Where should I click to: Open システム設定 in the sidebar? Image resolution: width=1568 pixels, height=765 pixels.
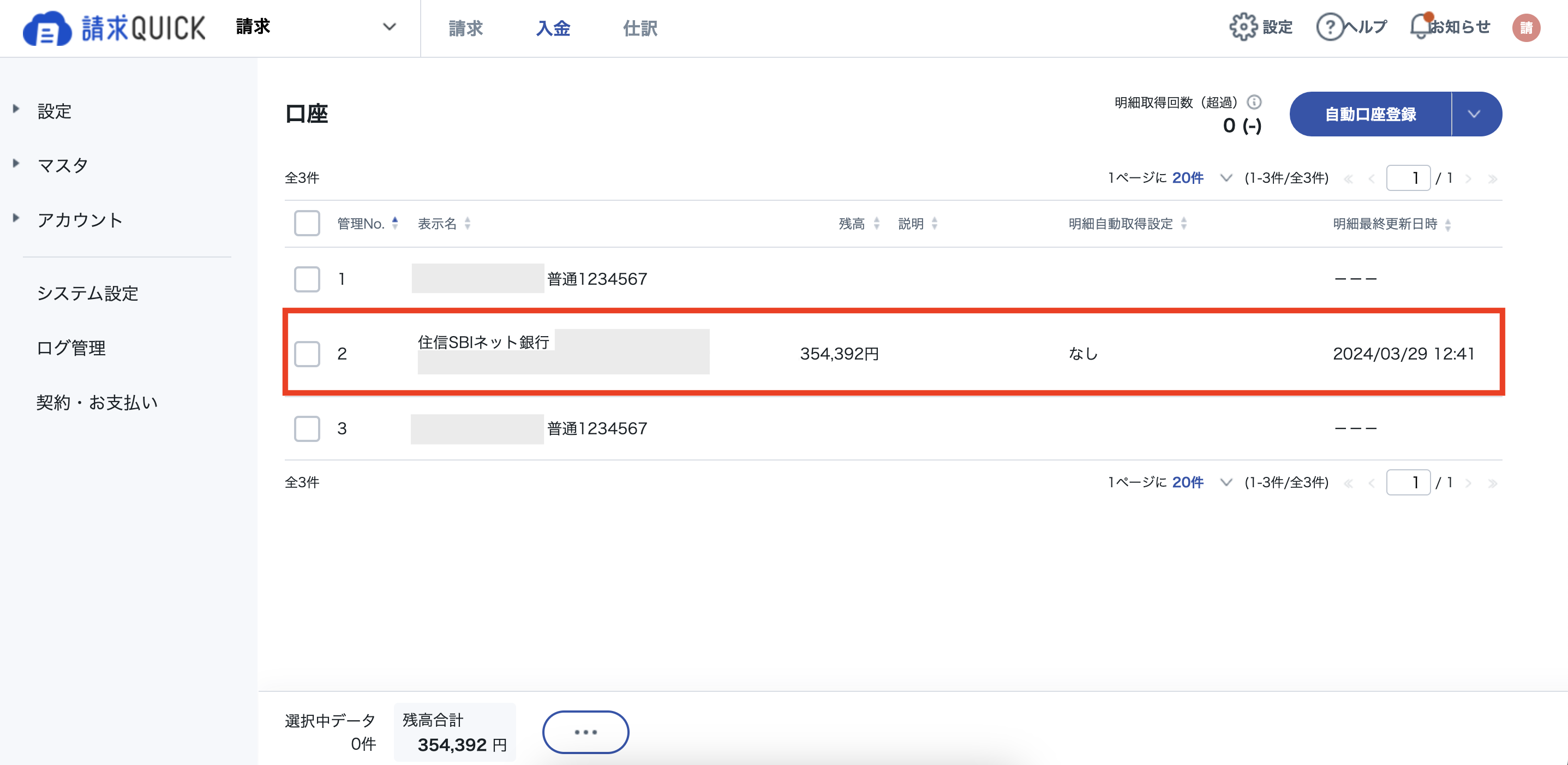click(88, 294)
